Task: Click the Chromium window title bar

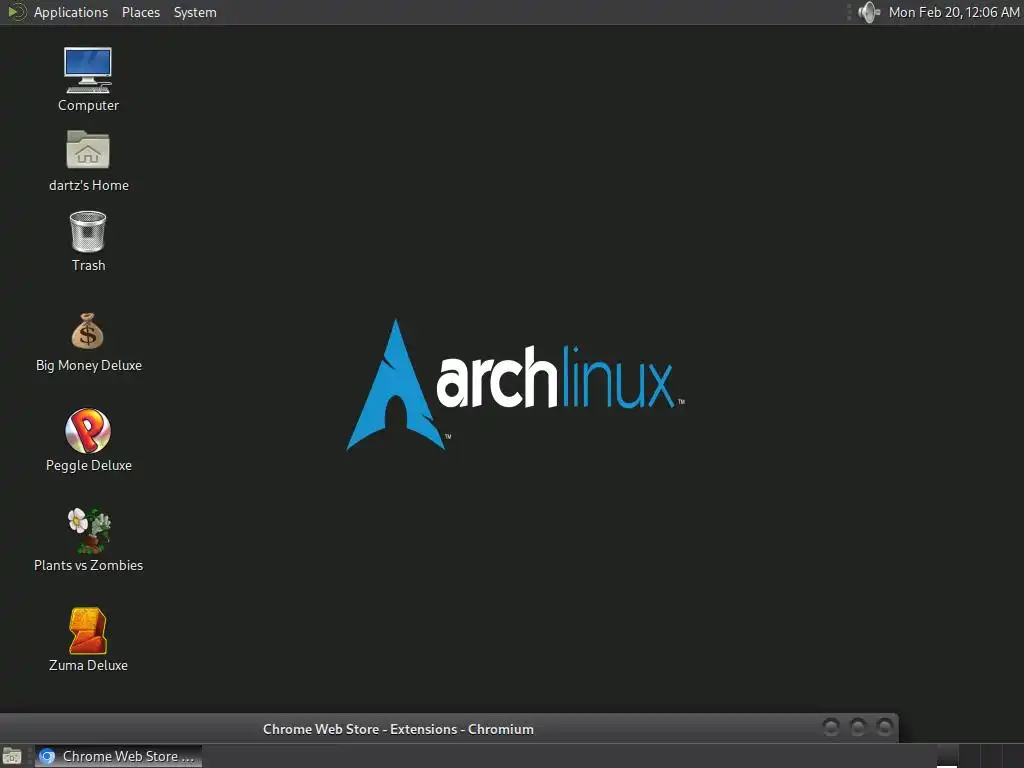Action: click(x=449, y=728)
